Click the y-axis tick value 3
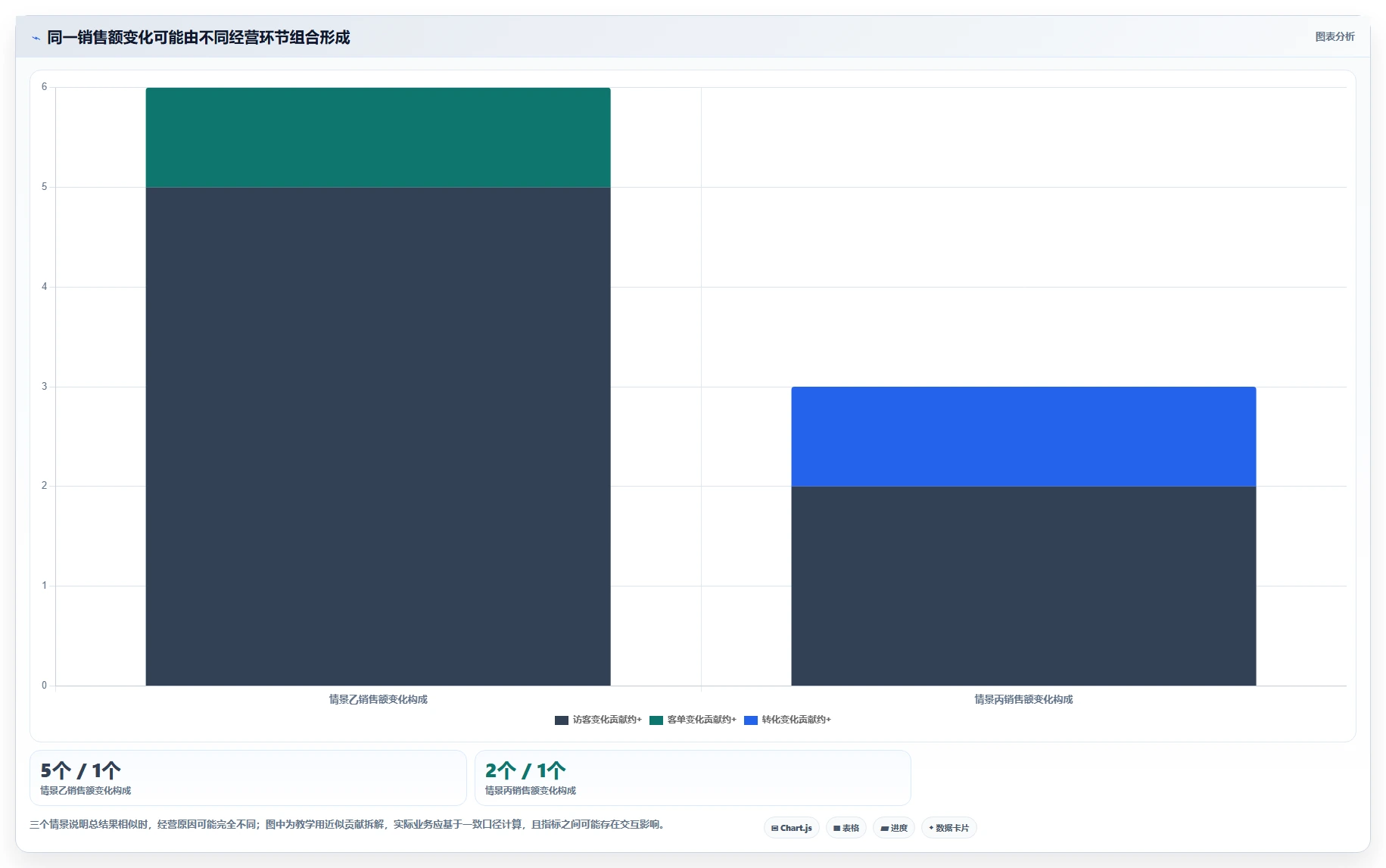The height and width of the screenshot is (868, 1386). (x=44, y=387)
